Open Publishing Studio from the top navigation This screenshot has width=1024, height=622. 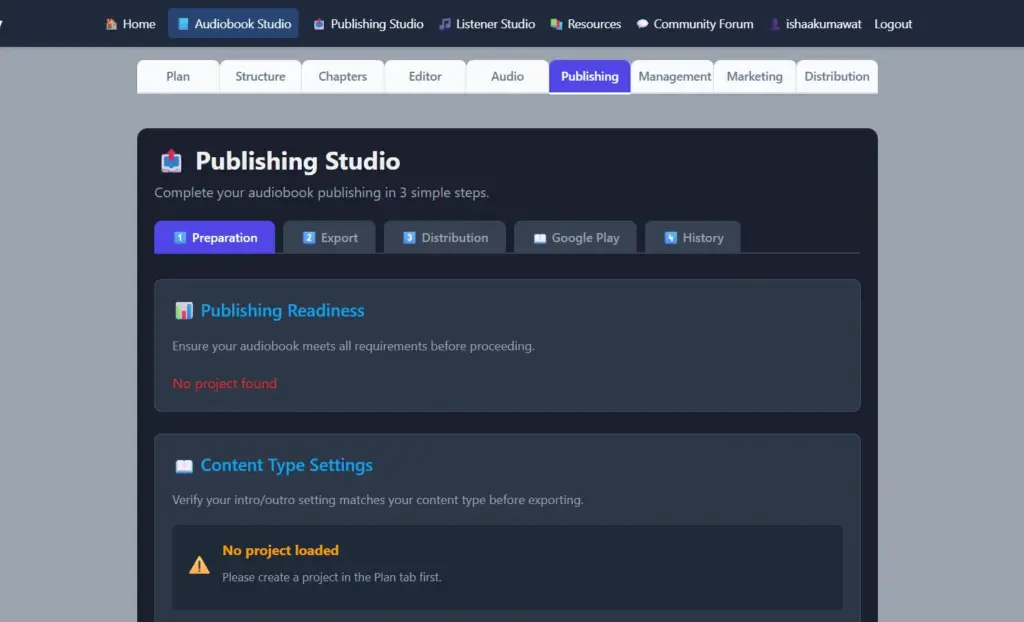click(x=368, y=24)
